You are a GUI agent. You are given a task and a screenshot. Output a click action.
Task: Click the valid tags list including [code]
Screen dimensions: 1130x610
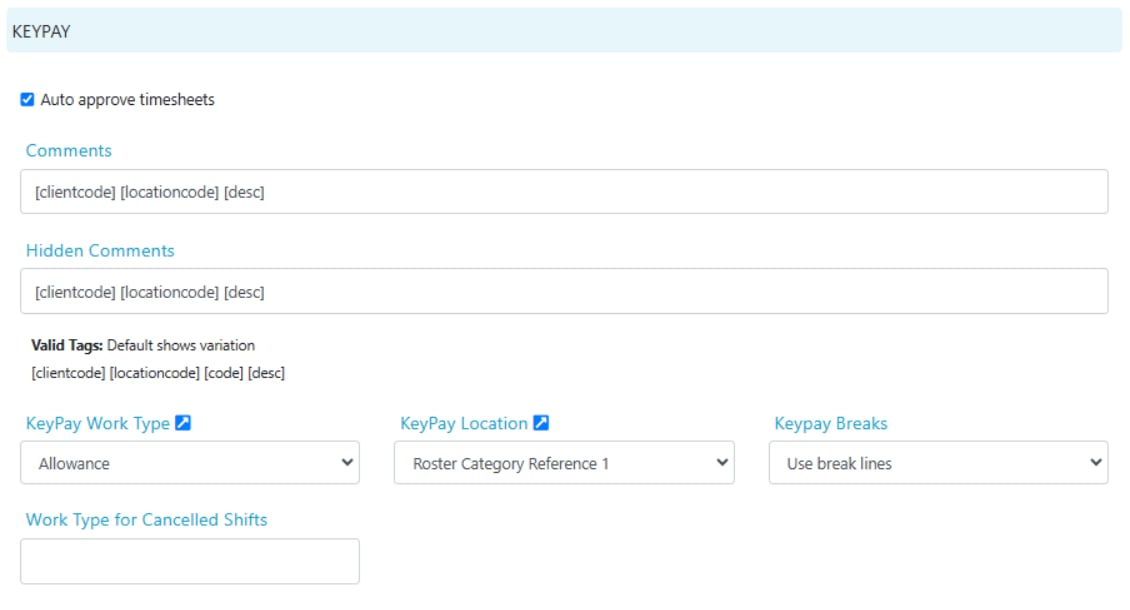click(158, 373)
